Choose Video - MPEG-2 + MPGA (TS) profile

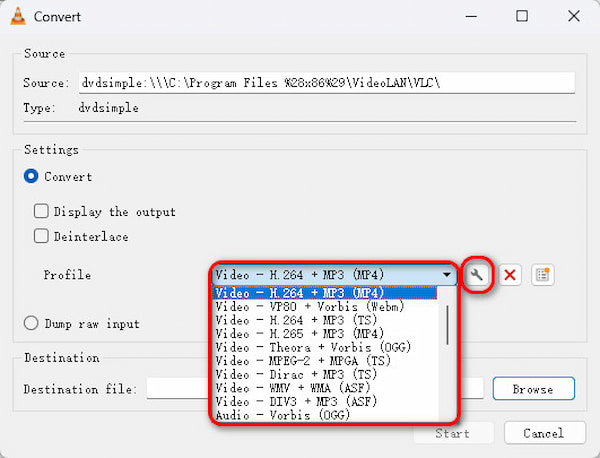tap(324, 361)
